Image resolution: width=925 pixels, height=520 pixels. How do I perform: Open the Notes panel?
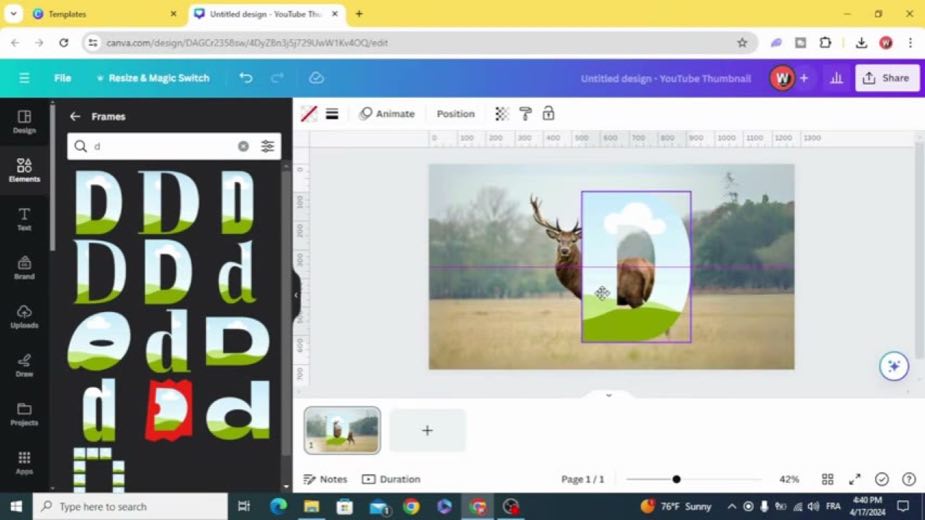click(325, 479)
